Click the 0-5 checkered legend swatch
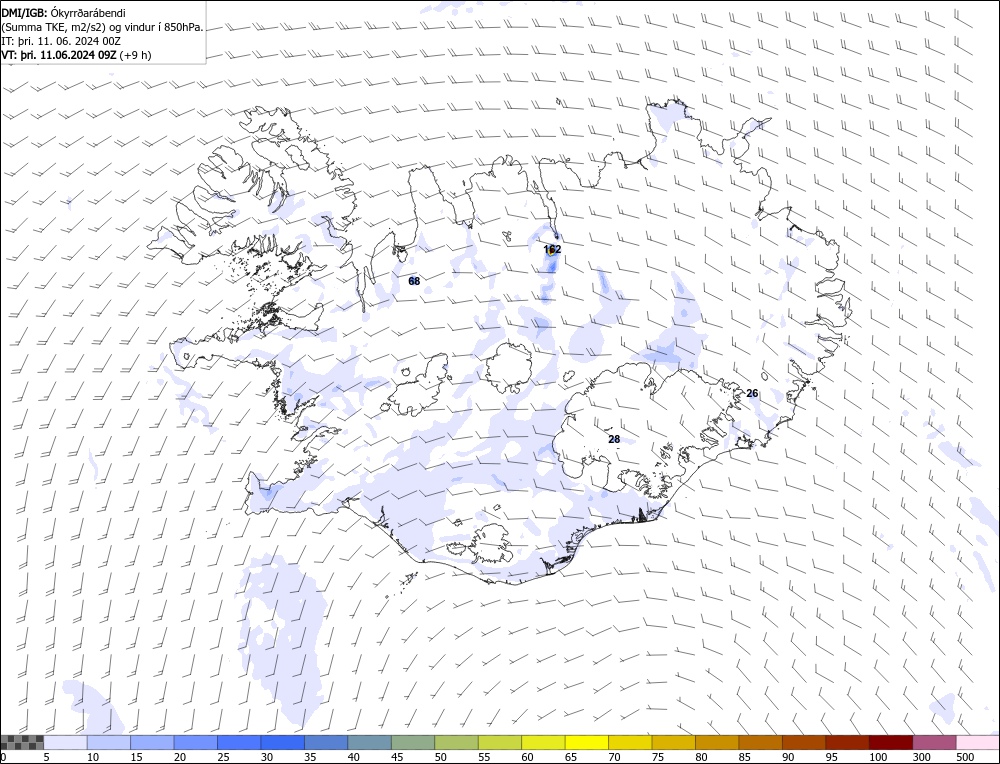The height and width of the screenshot is (764, 1000). [x=22, y=742]
